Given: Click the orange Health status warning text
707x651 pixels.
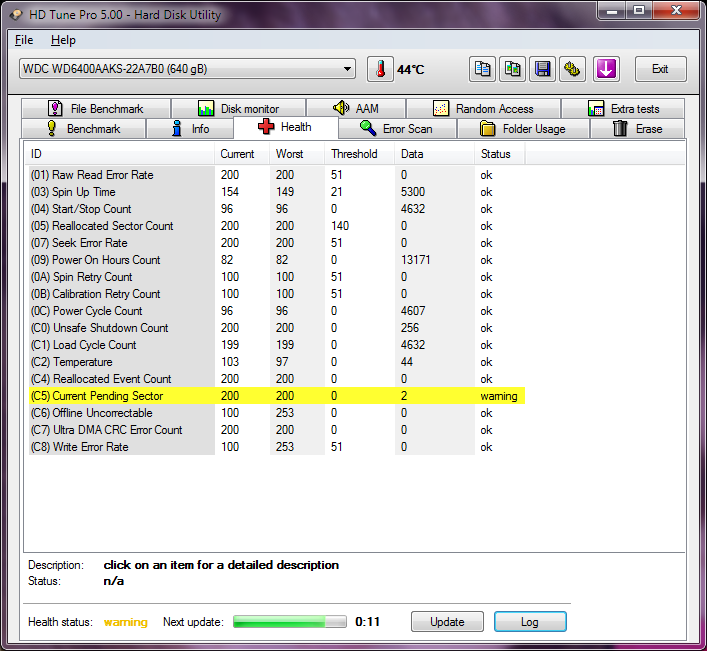Looking at the screenshot, I should [125, 622].
